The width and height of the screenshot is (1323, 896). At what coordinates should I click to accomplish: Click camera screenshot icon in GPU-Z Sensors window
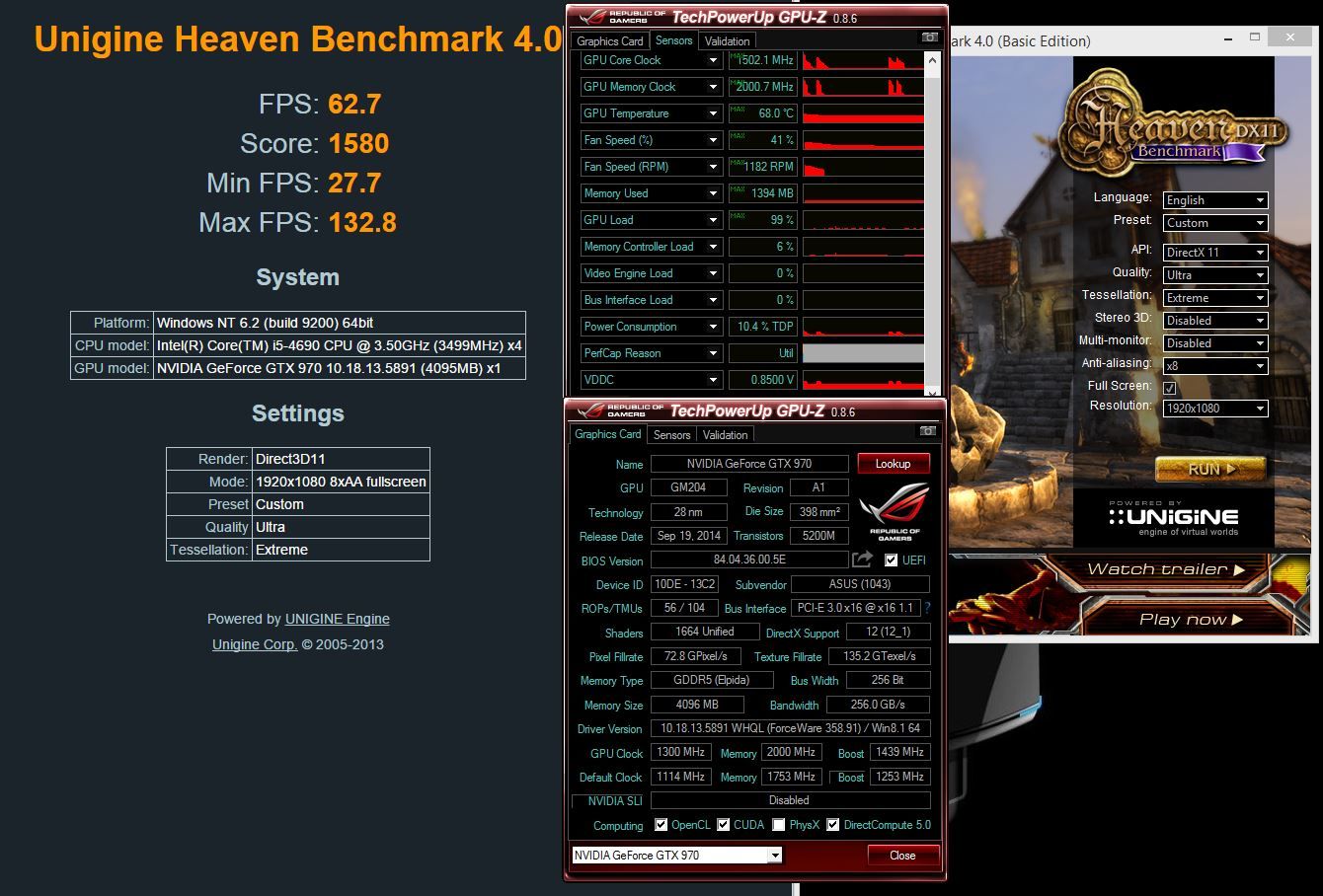click(x=929, y=37)
